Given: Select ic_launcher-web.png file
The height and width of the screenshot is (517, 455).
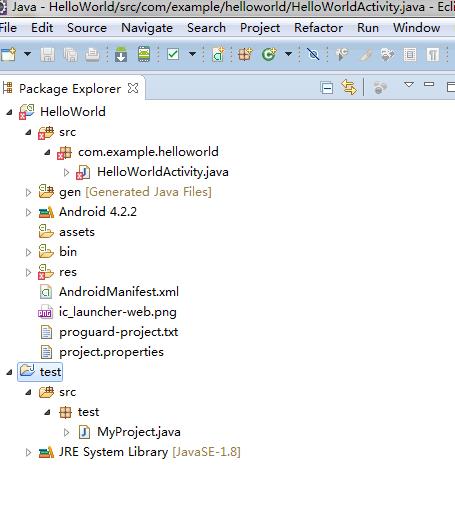Looking at the screenshot, I should coord(118,312).
